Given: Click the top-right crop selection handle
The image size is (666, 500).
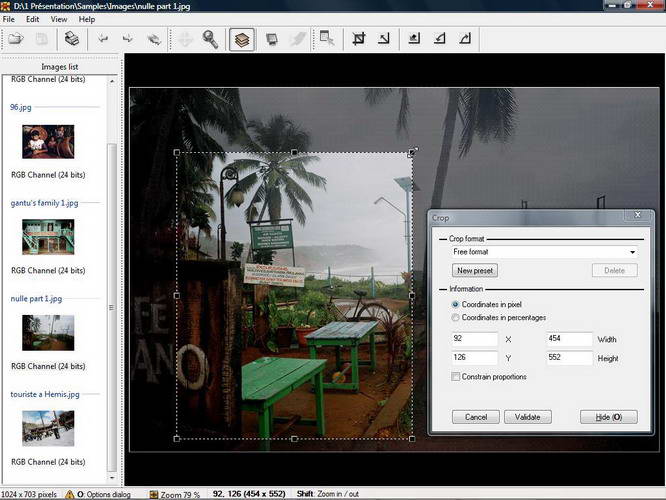Looking at the screenshot, I should pyautogui.click(x=412, y=153).
